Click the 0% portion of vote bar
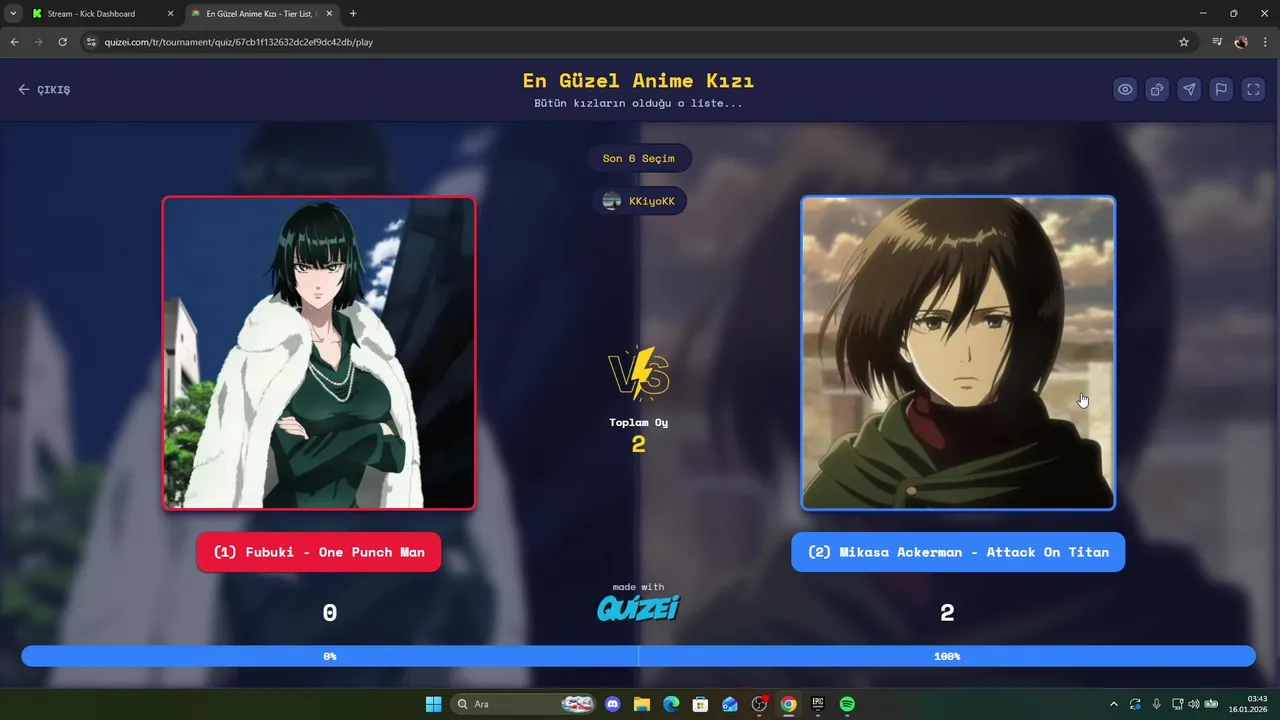Image resolution: width=1280 pixels, height=720 pixels. pos(330,656)
